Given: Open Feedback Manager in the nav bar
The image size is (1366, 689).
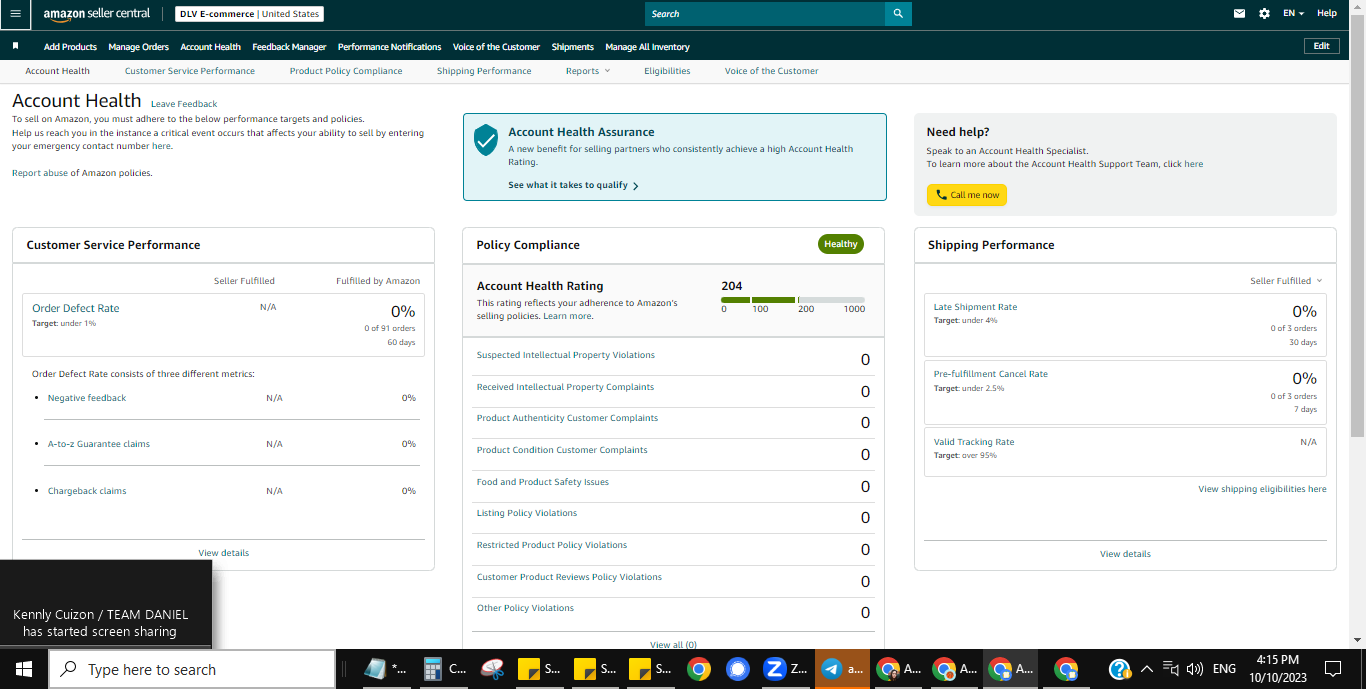Looking at the screenshot, I should pyautogui.click(x=289, y=47).
